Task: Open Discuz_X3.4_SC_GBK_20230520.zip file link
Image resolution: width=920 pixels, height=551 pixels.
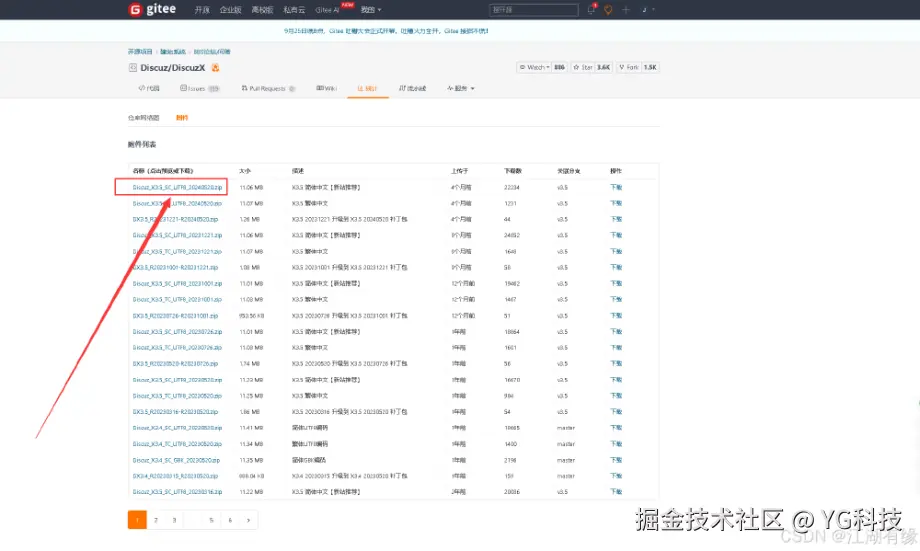Action: pyautogui.click(x=176, y=461)
